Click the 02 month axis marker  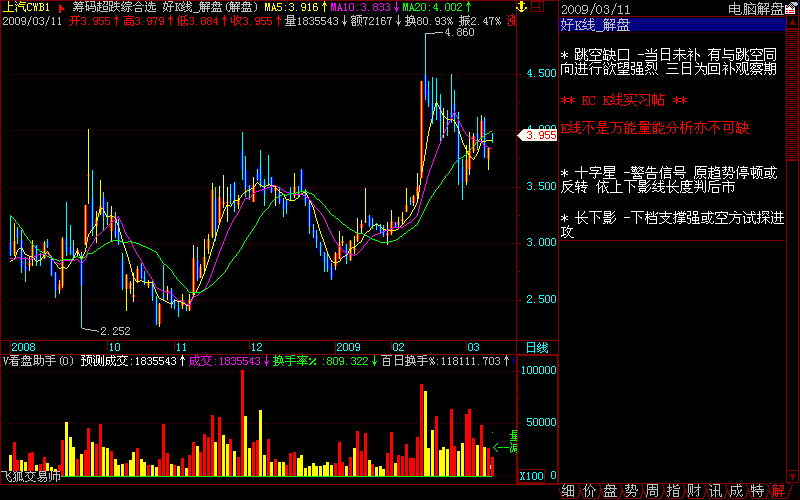pyautogui.click(x=398, y=347)
